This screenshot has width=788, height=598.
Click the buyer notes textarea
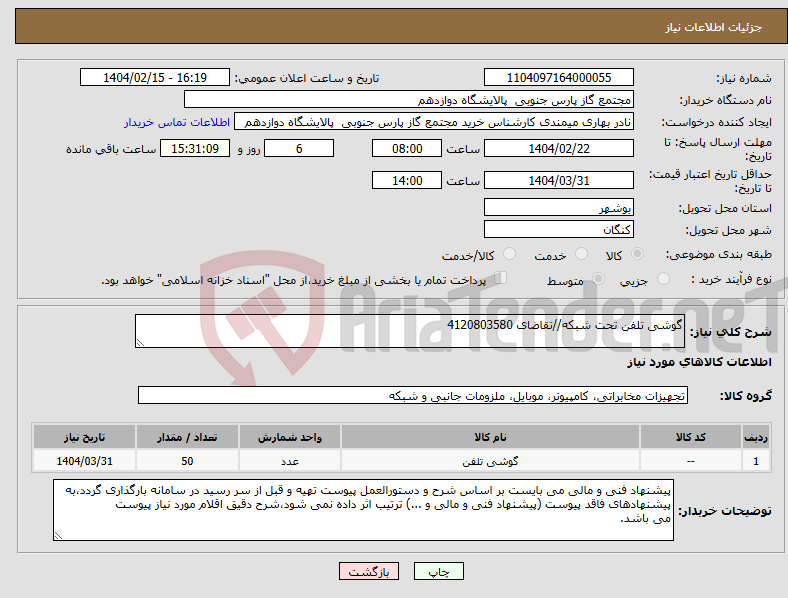pos(363,510)
